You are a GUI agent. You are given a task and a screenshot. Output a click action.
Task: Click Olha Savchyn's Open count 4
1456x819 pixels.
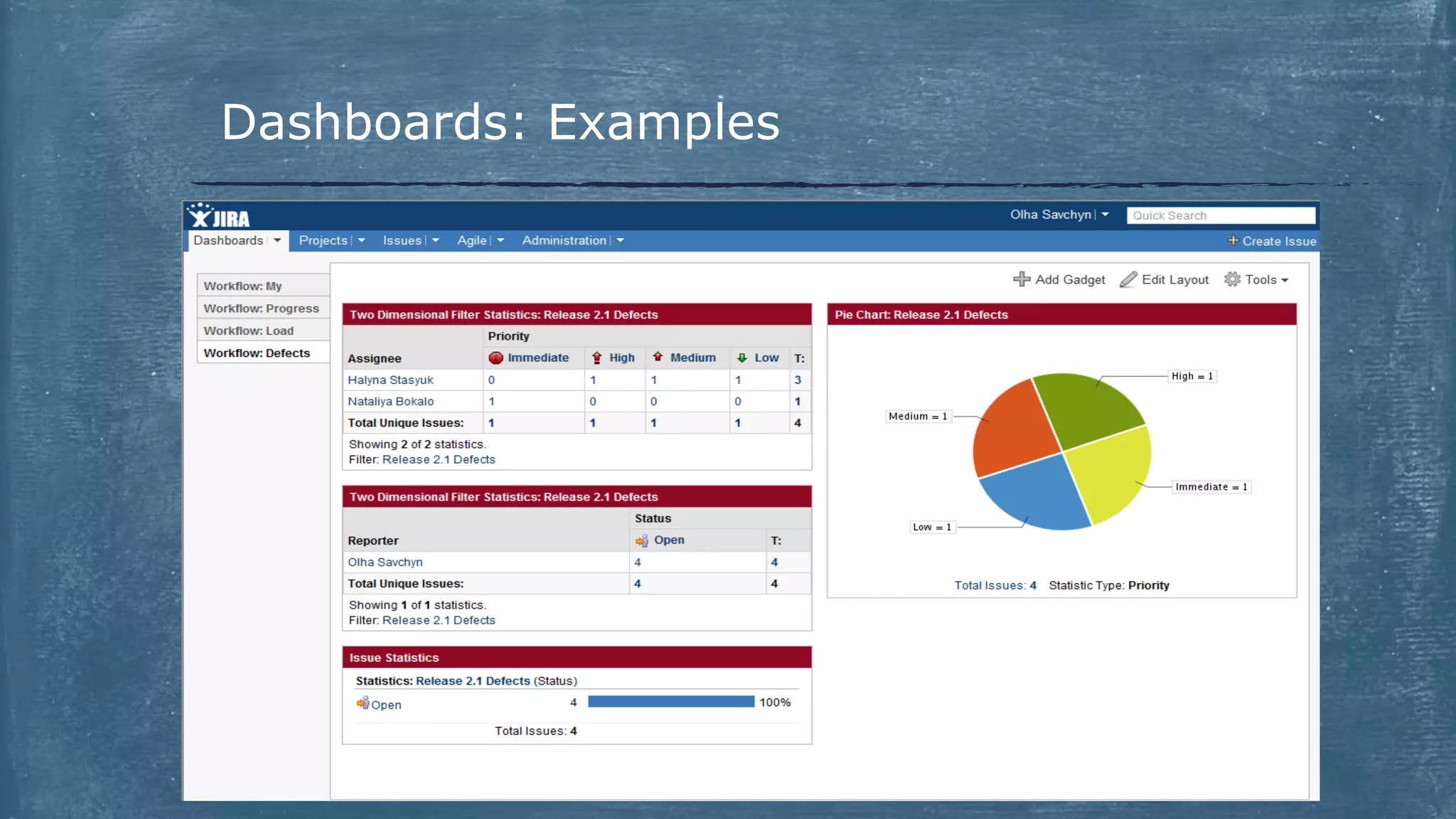point(638,562)
